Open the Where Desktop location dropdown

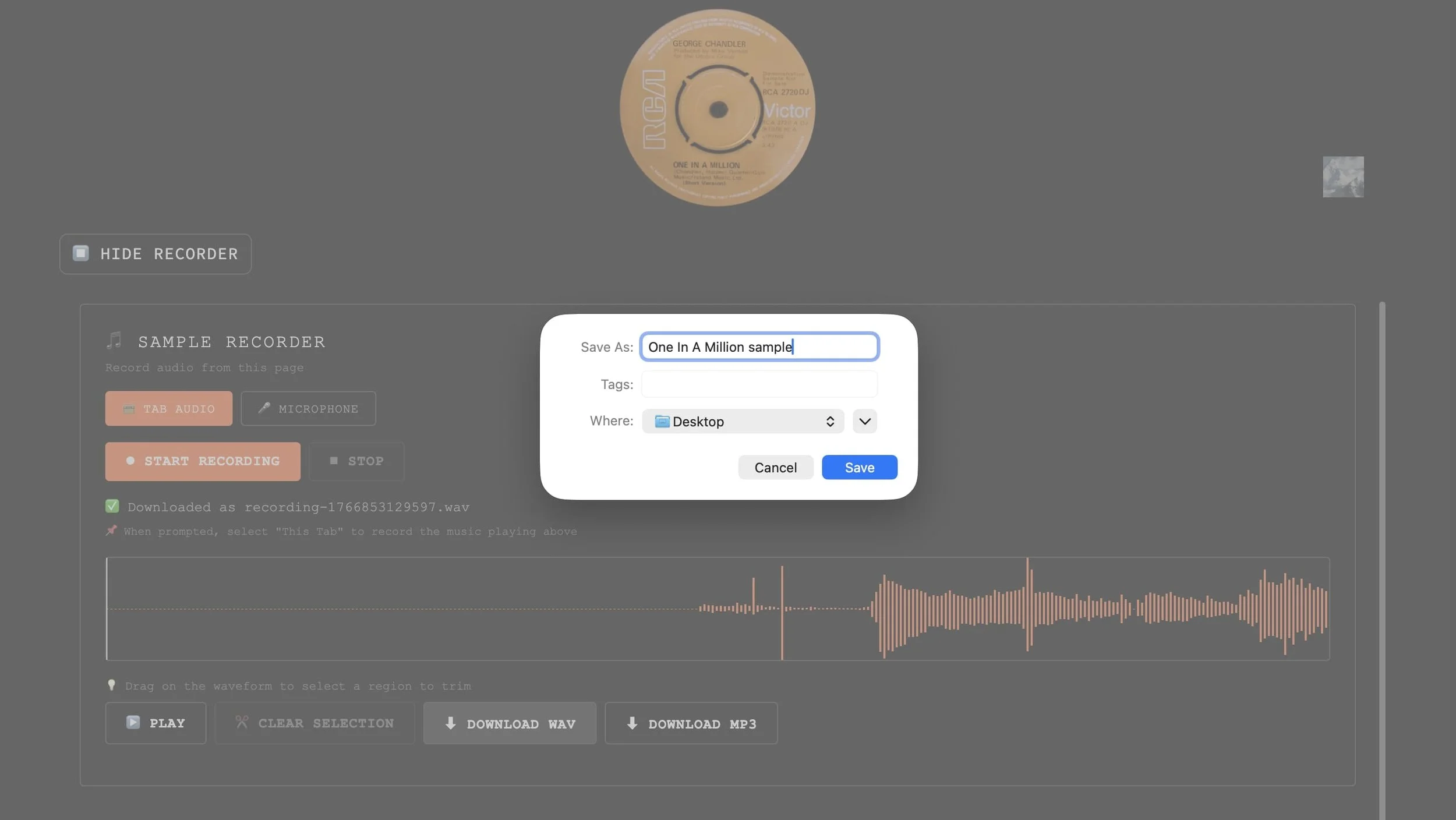click(742, 421)
